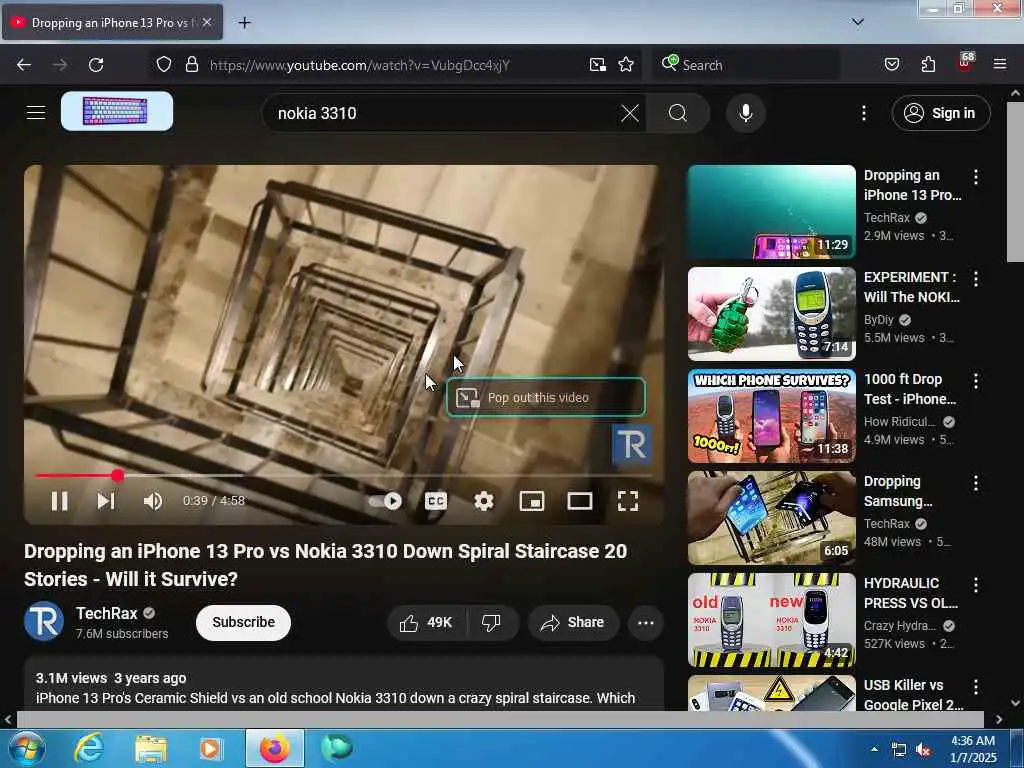The height and width of the screenshot is (768, 1024).
Task: Open video player settings gear
Action: 483,501
